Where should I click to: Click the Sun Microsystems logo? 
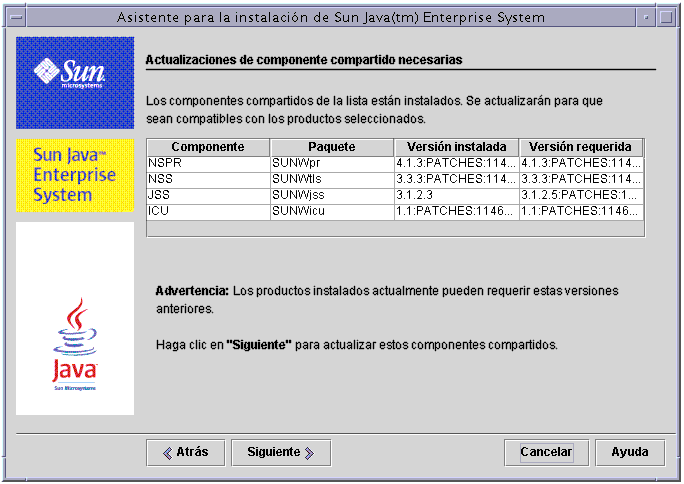click(x=75, y=83)
